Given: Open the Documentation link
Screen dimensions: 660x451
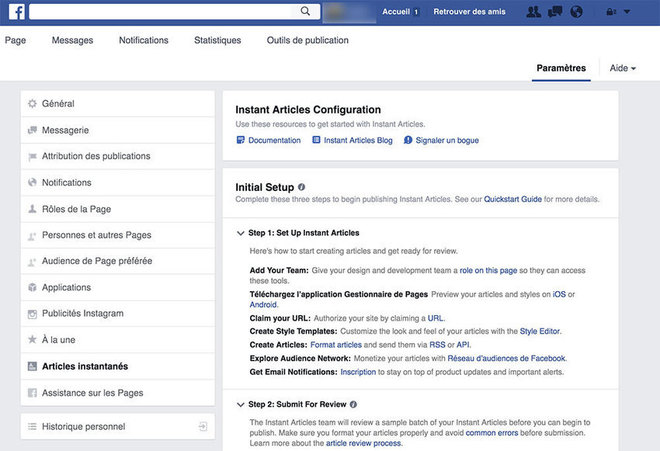Looking at the screenshot, I should click(x=274, y=140).
